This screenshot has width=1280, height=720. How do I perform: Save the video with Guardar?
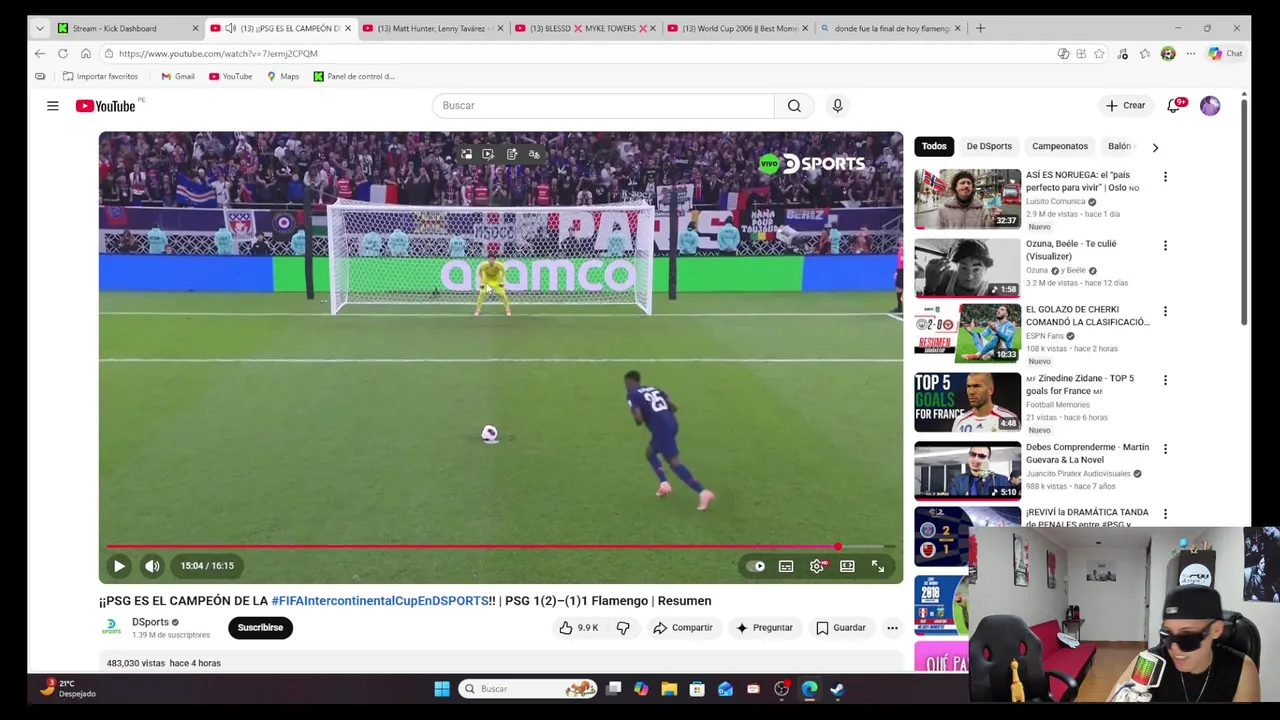pos(840,628)
